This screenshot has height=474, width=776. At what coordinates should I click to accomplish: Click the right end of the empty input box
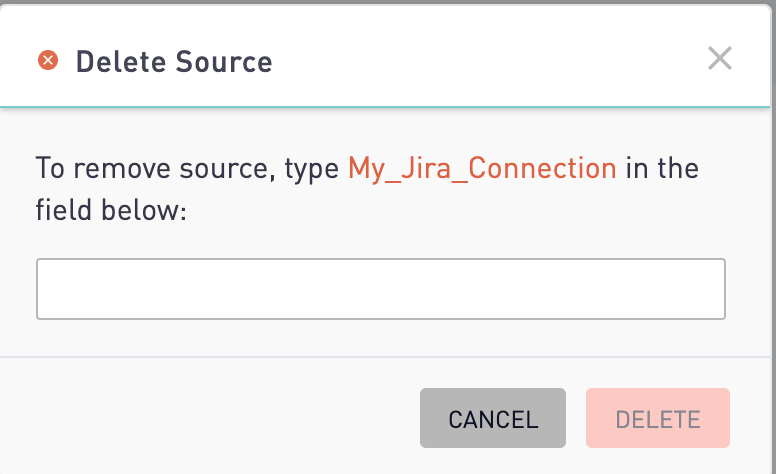(715, 289)
